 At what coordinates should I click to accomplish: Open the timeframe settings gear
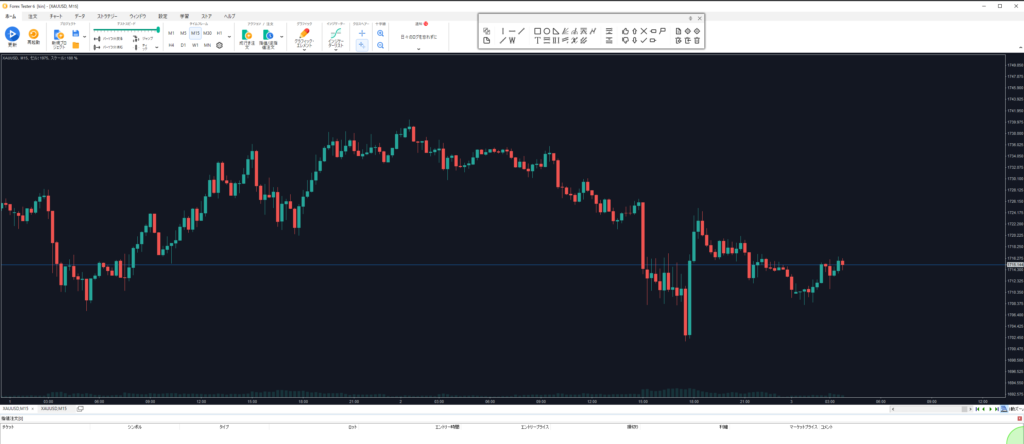220,45
